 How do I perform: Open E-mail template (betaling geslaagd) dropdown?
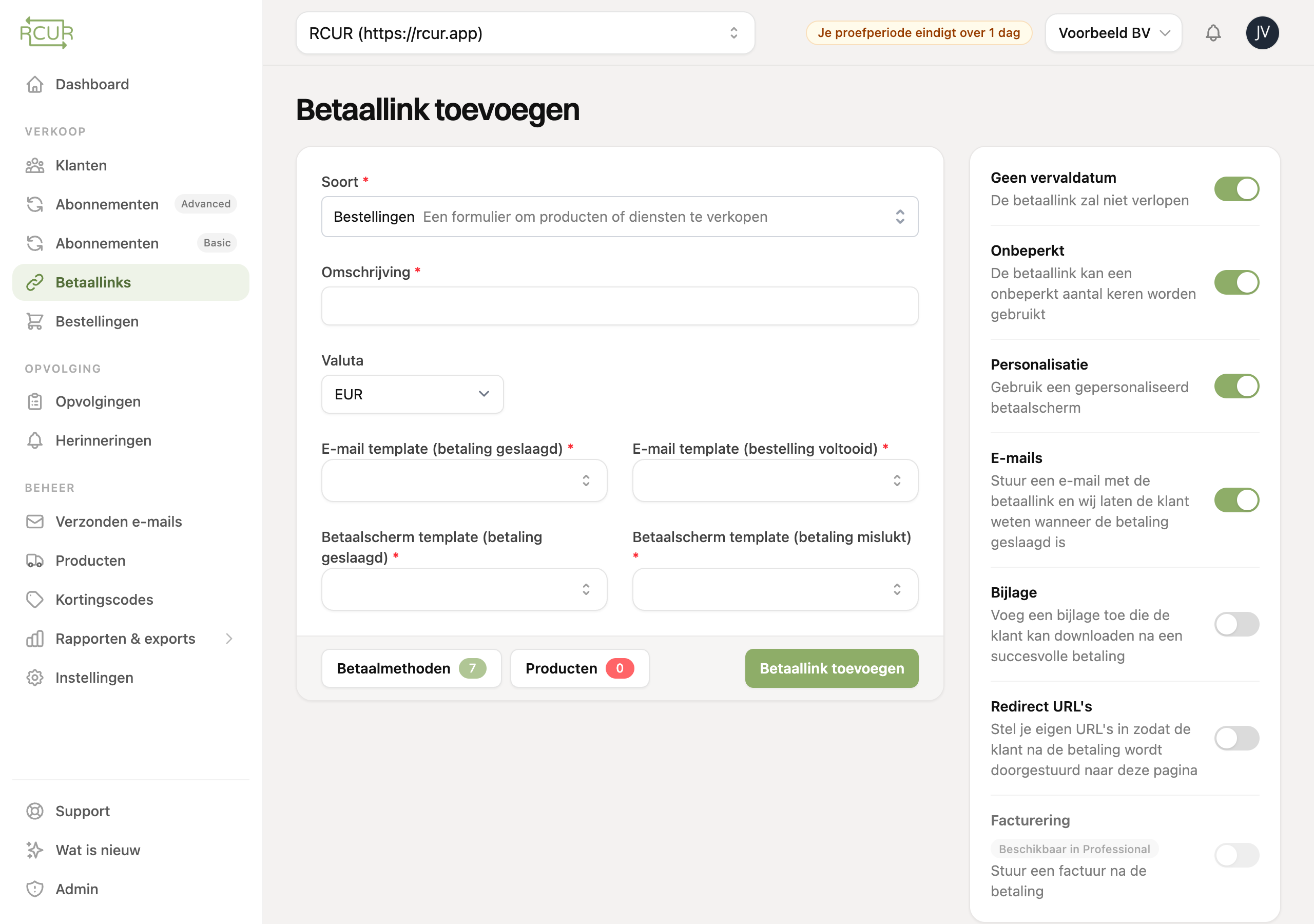[x=463, y=480]
